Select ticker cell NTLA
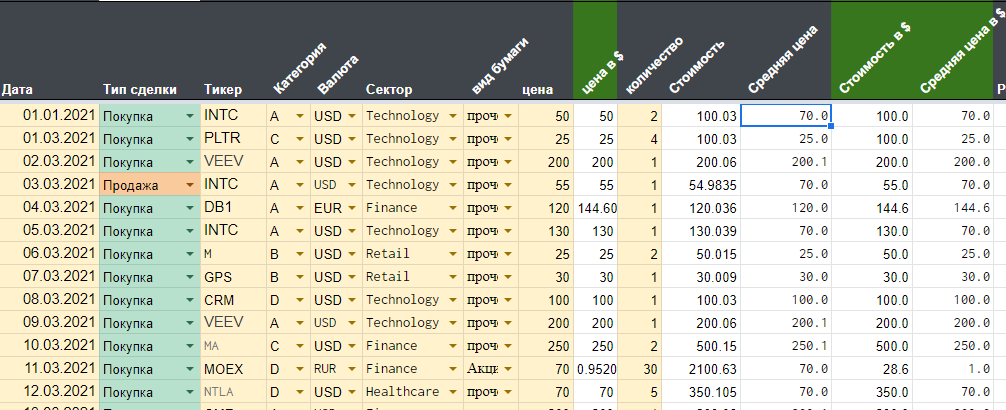 click(234, 392)
